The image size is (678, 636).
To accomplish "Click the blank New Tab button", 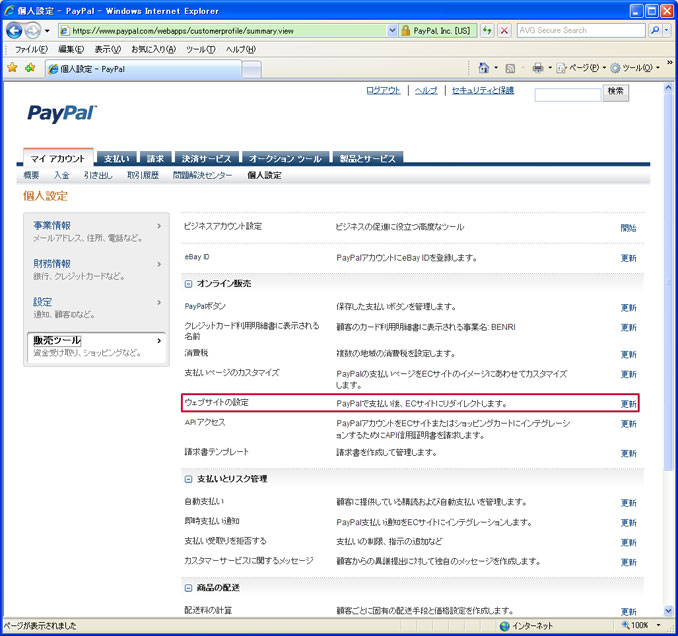I will tap(251, 70).
